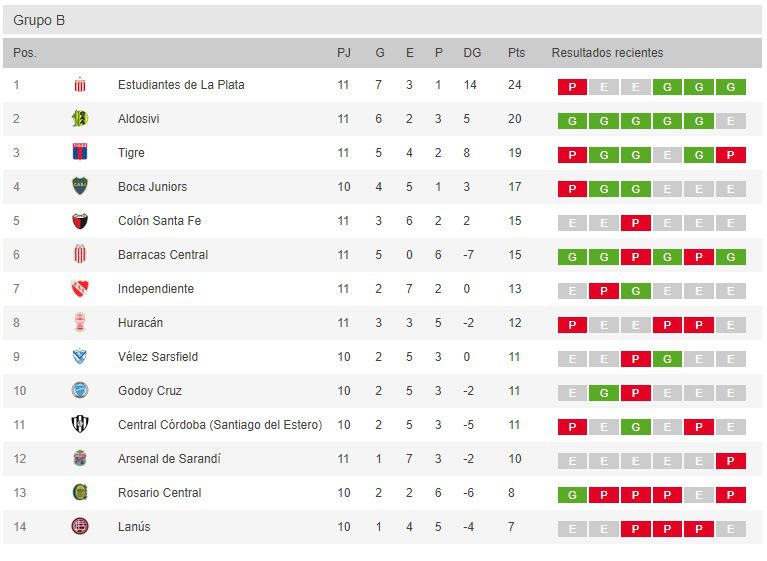The width and height of the screenshot is (767, 561).
Task: Open the Arsenal de Sarandí team link
Action: click(169, 459)
